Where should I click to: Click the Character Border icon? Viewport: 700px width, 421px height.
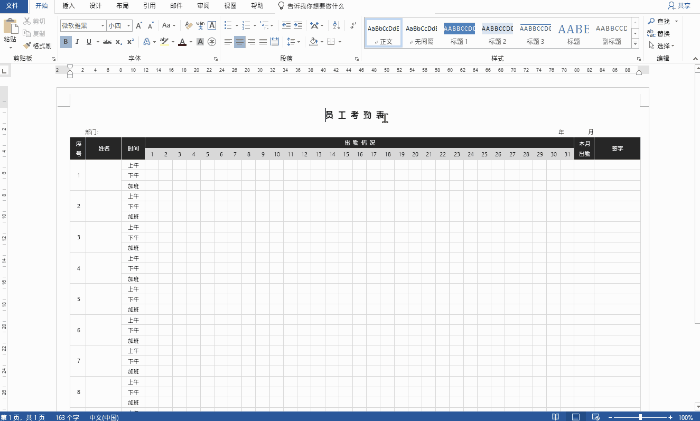212,26
